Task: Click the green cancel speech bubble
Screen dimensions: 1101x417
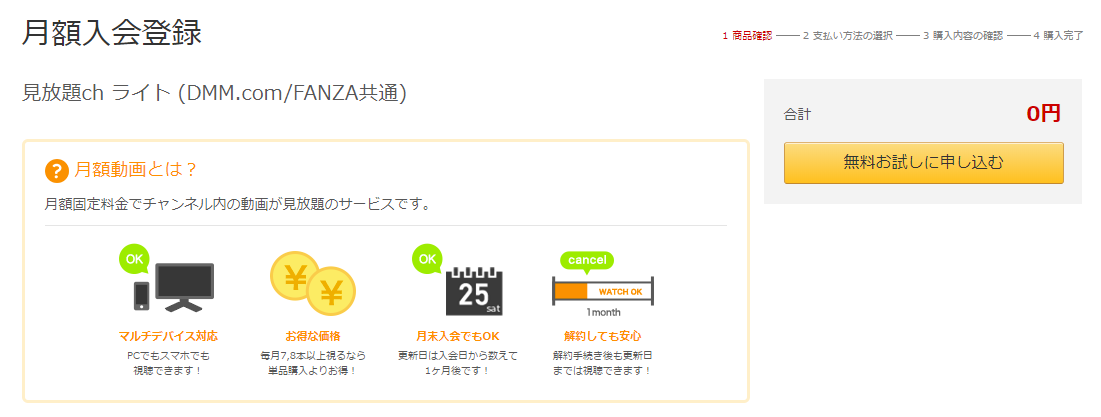Action: click(587, 261)
